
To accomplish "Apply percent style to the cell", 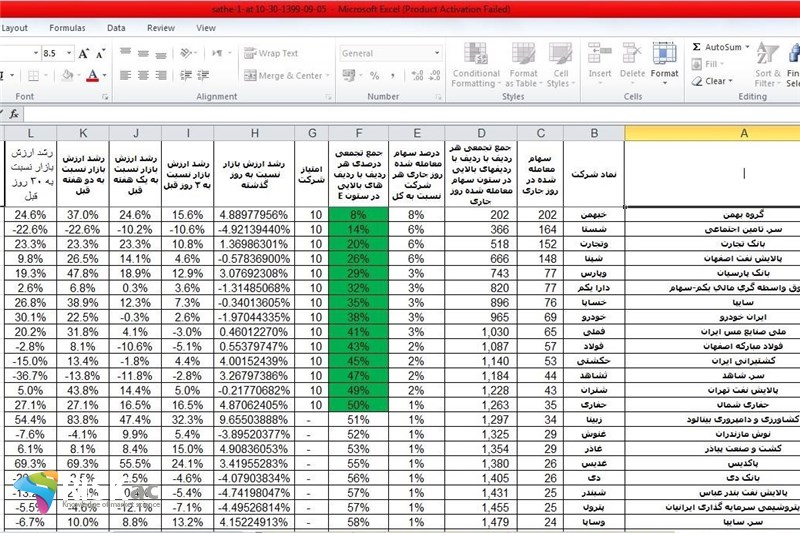I will point(374,75).
